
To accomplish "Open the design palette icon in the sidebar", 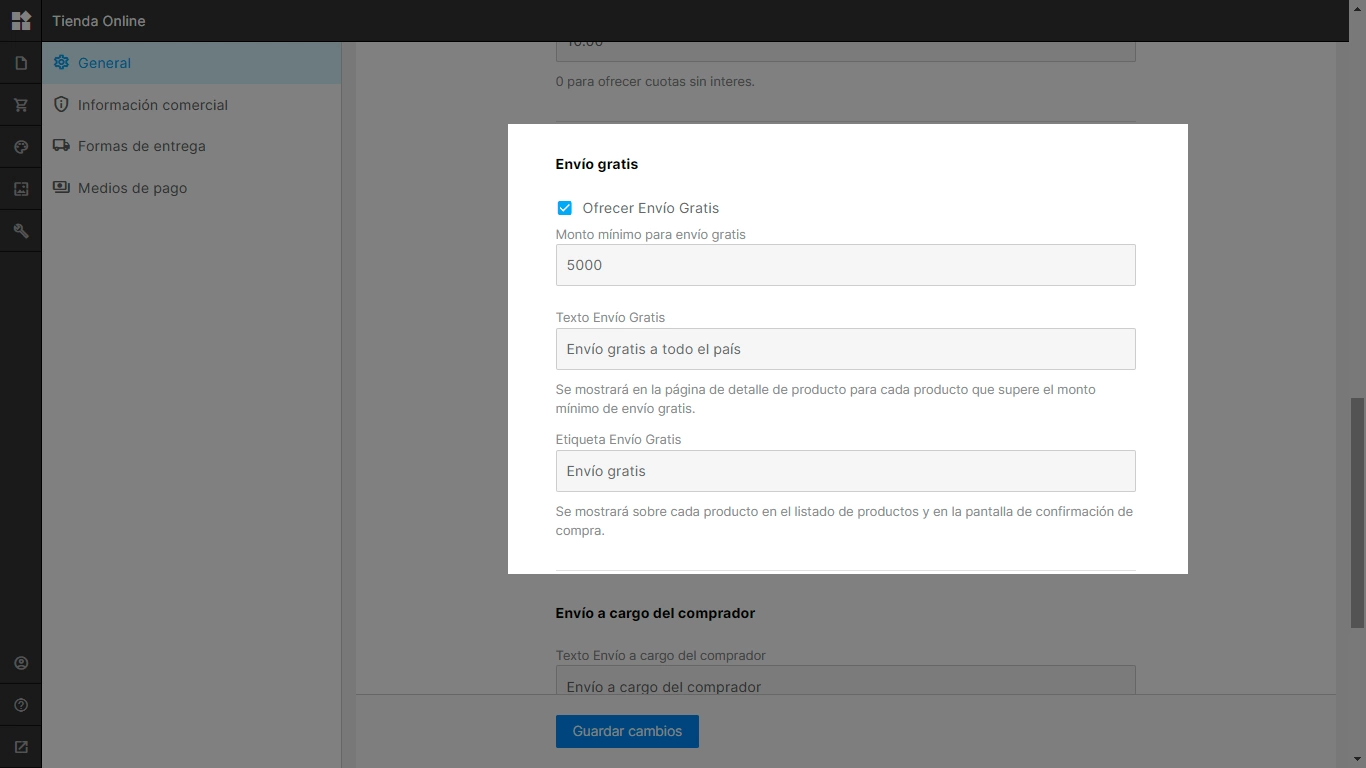I will click(x=21, y=147).
